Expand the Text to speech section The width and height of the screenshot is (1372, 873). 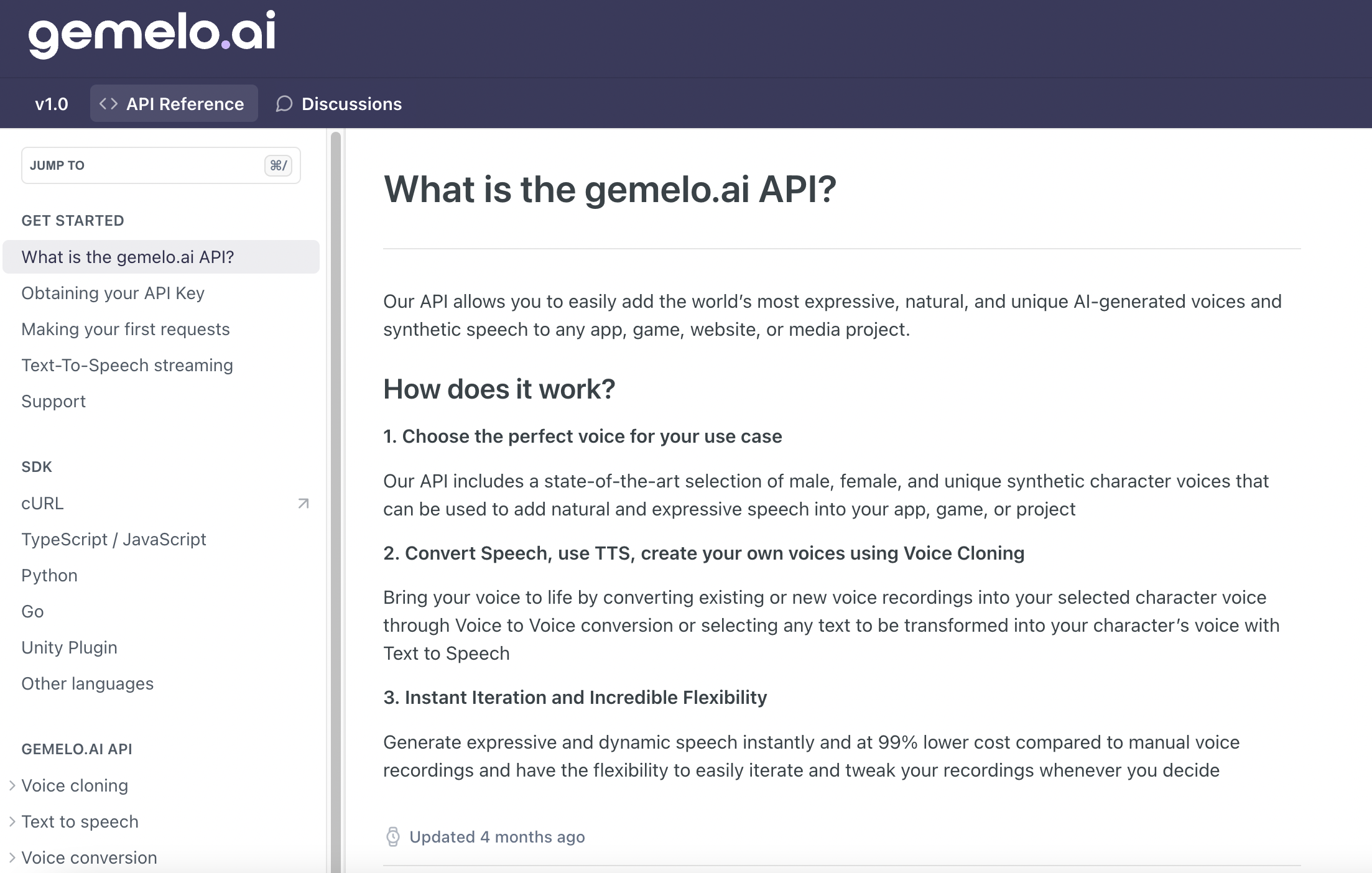[12, 822]
